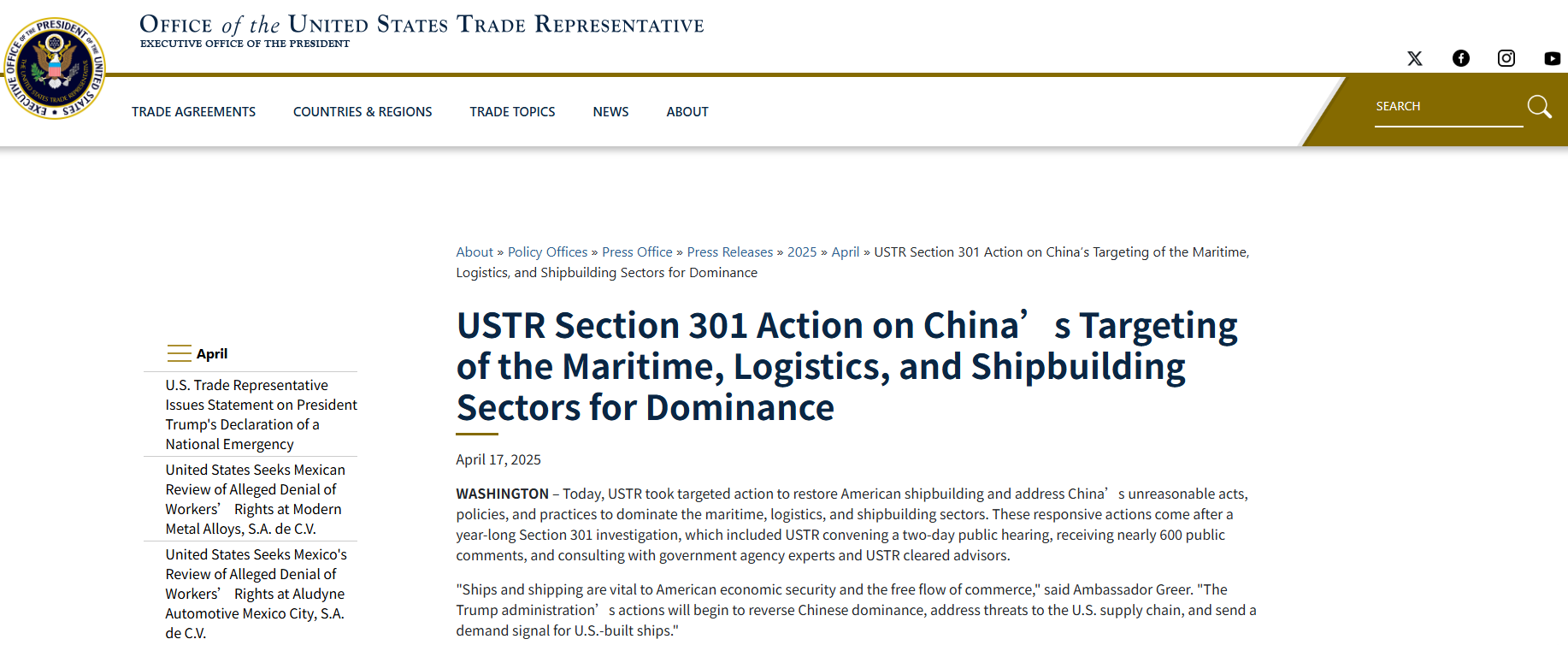Open the Trade Agreements menu
The image size is (1568, 645).
(193, 112)
